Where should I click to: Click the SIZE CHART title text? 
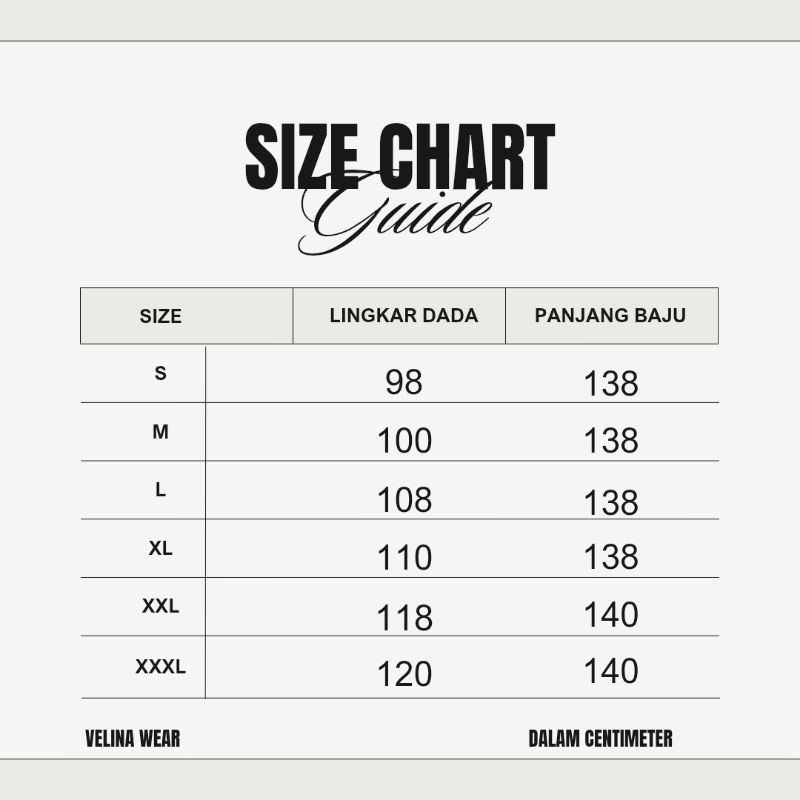tap(399, 157)
